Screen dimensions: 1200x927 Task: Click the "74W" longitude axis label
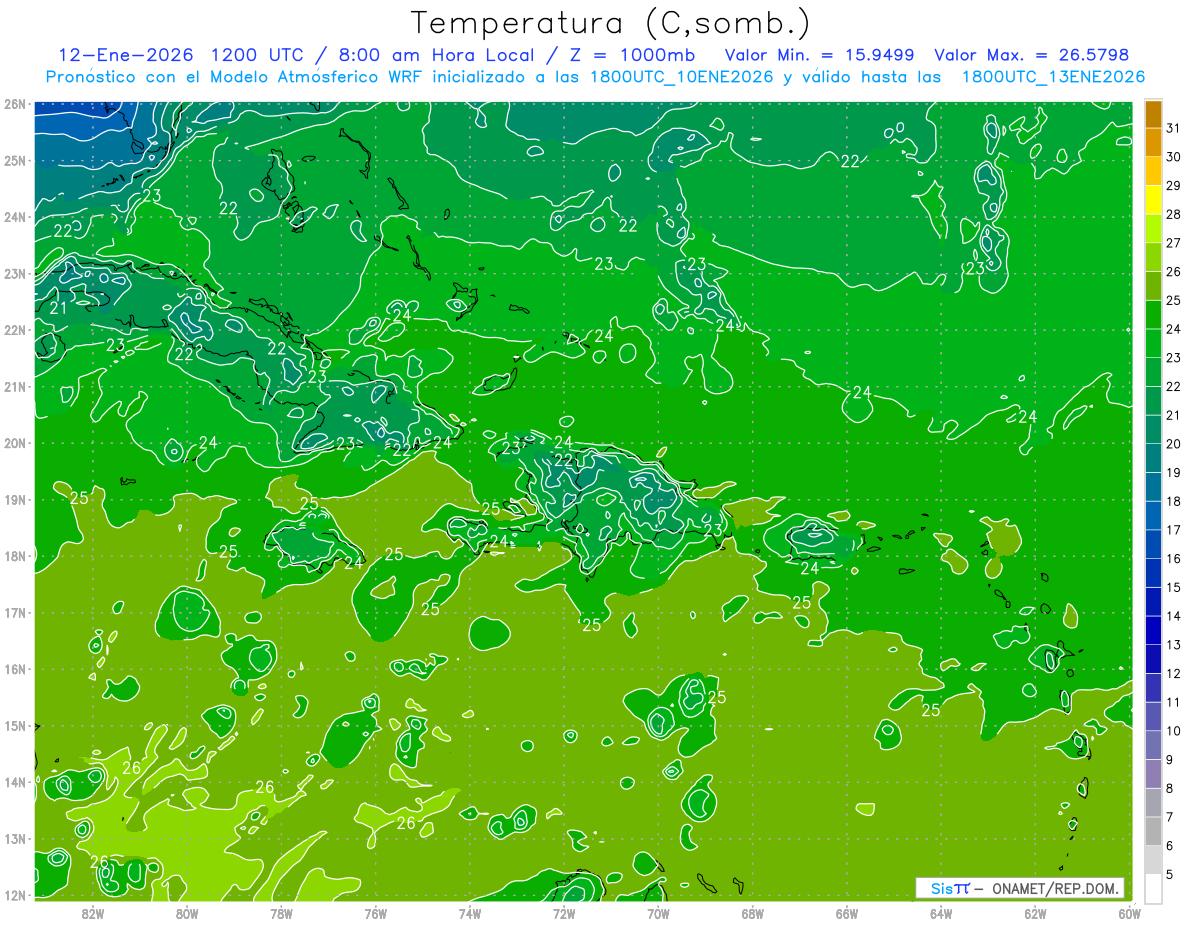470,913
